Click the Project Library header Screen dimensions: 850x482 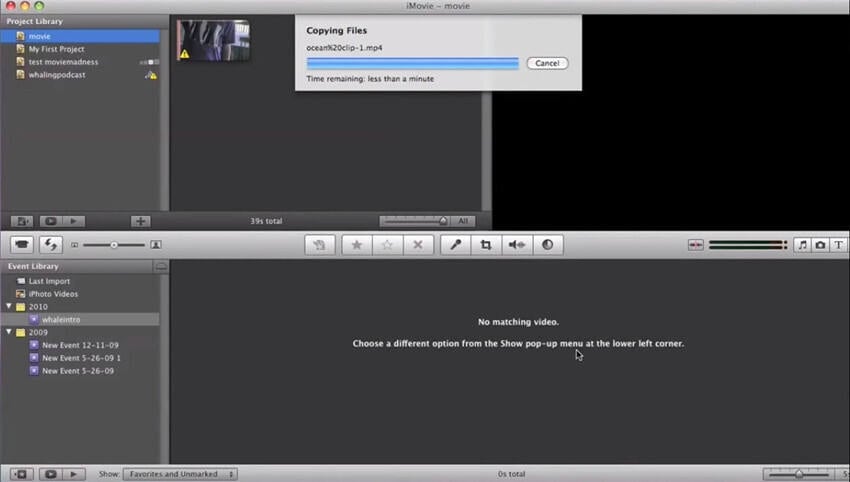(x=35, y=21)
